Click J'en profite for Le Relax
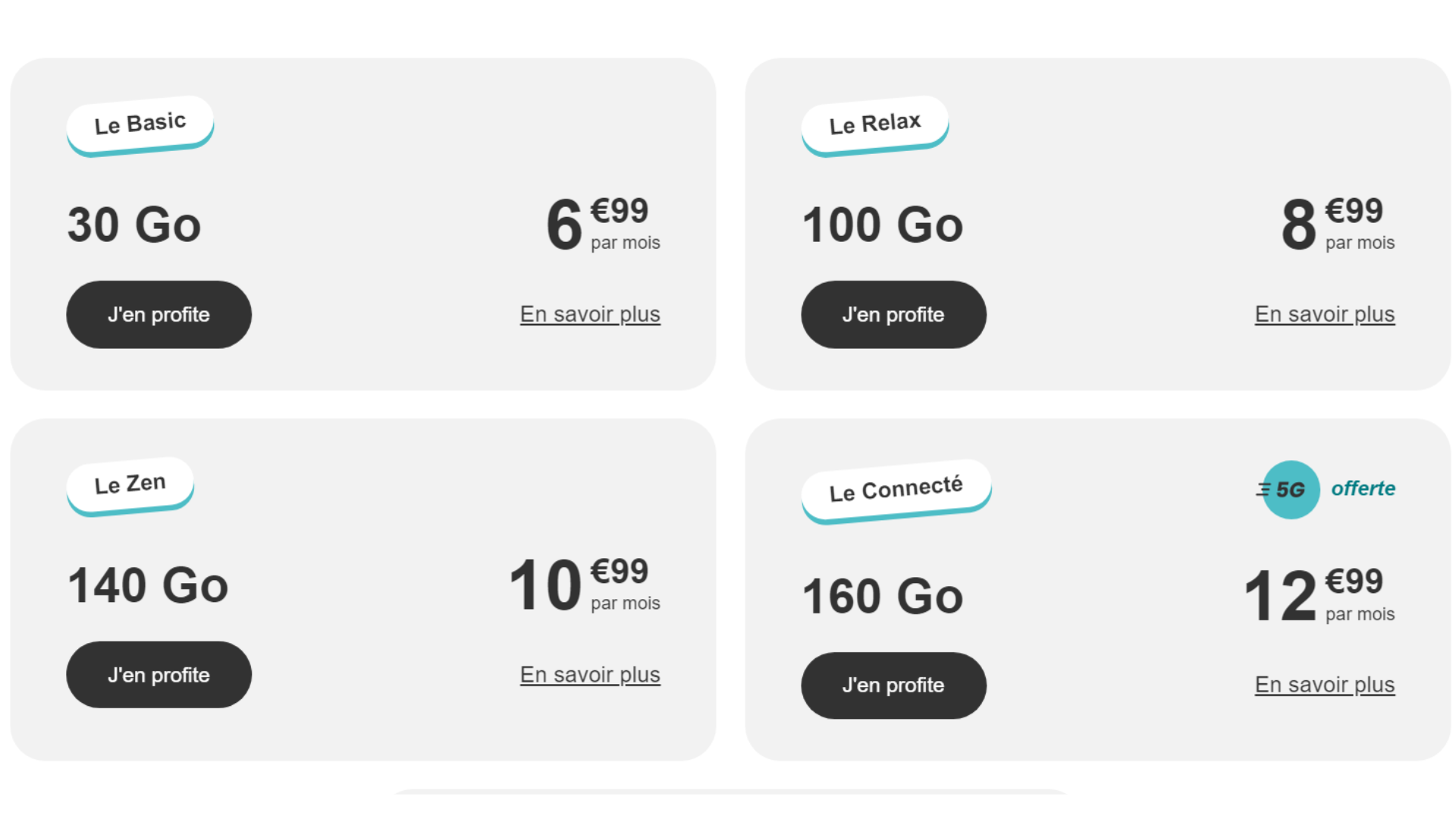This screenshot has width=1456, height=819. pos(893,315)
